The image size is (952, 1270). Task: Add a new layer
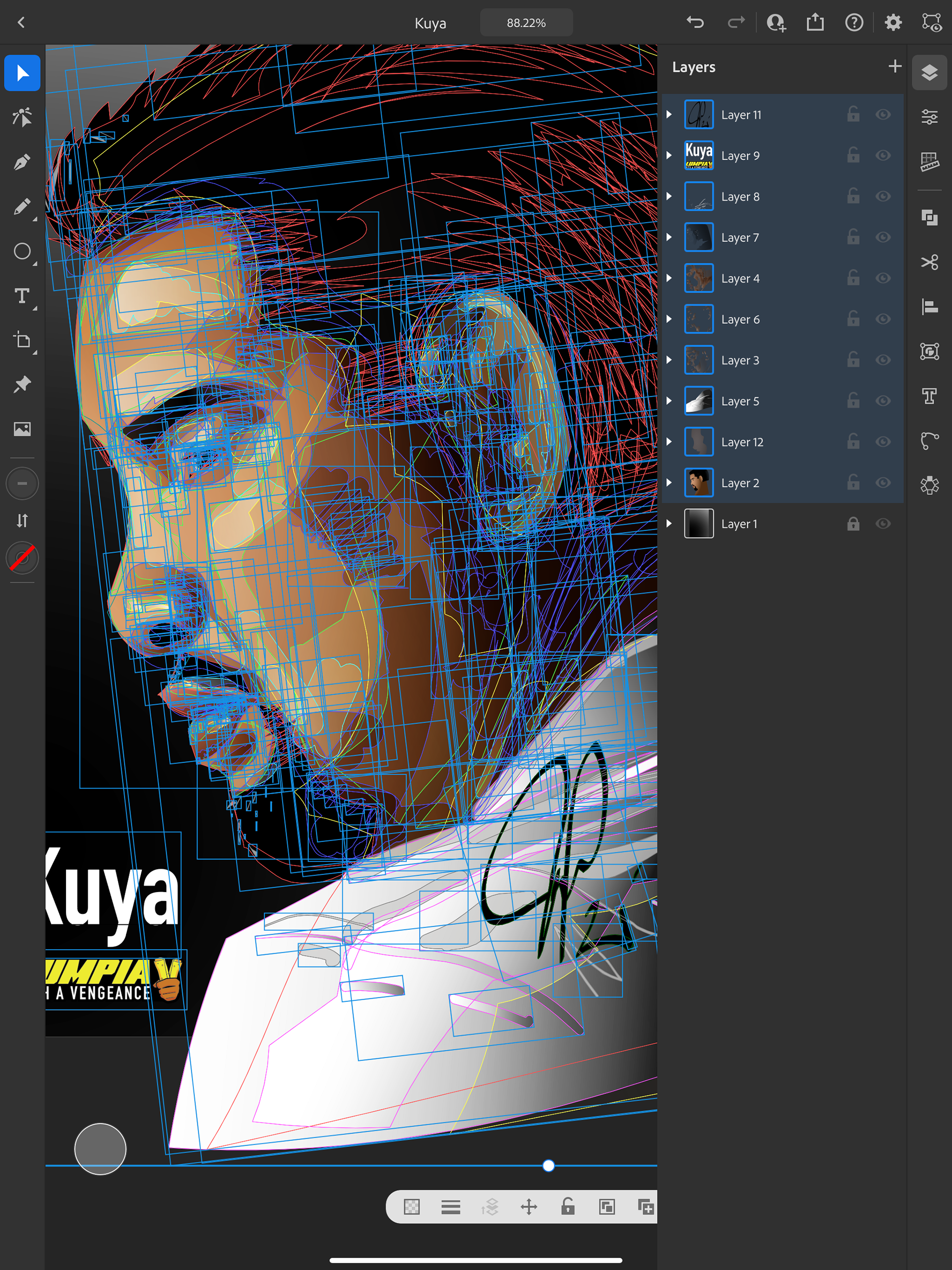pyautogui.click(x=894, y=66)
